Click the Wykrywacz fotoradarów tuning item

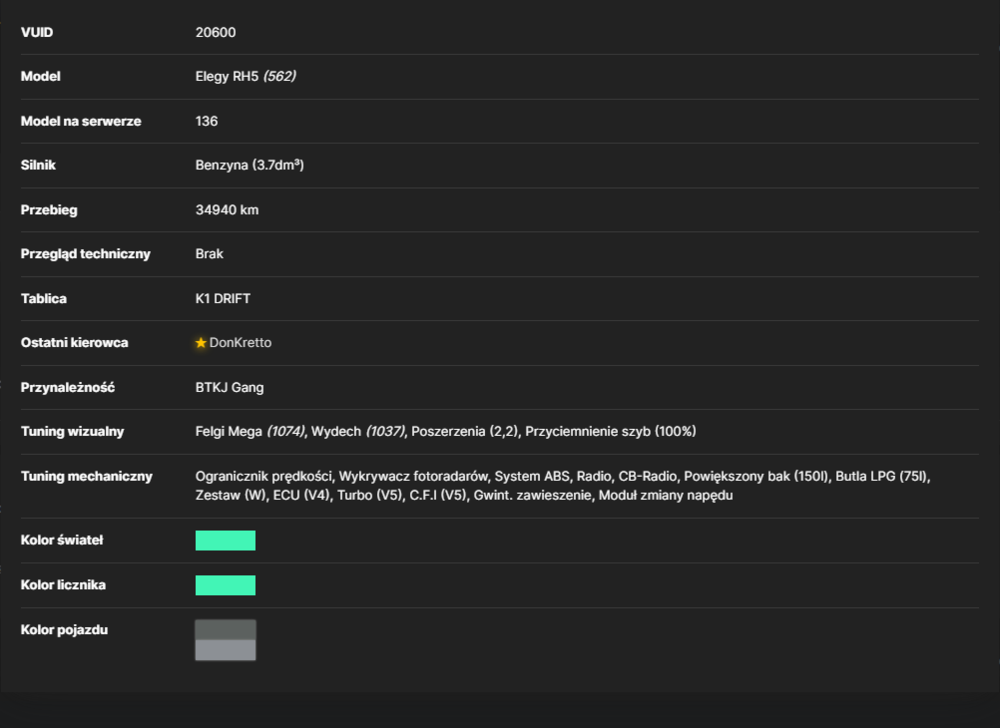click(413, 477)
